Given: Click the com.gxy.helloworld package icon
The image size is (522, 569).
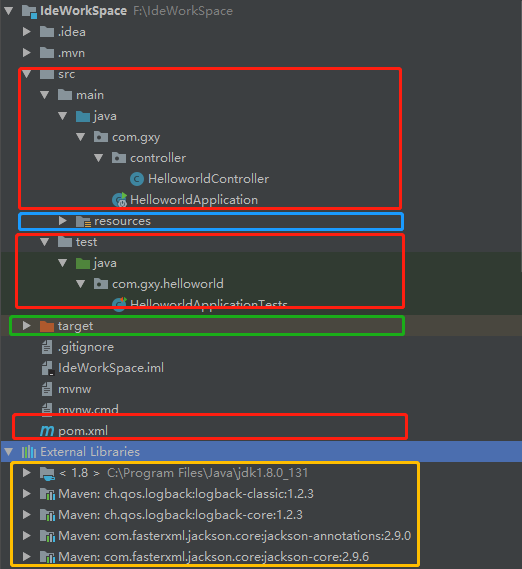Looking at the screenshot, I should pyautogui.click(x=101, y=284).
